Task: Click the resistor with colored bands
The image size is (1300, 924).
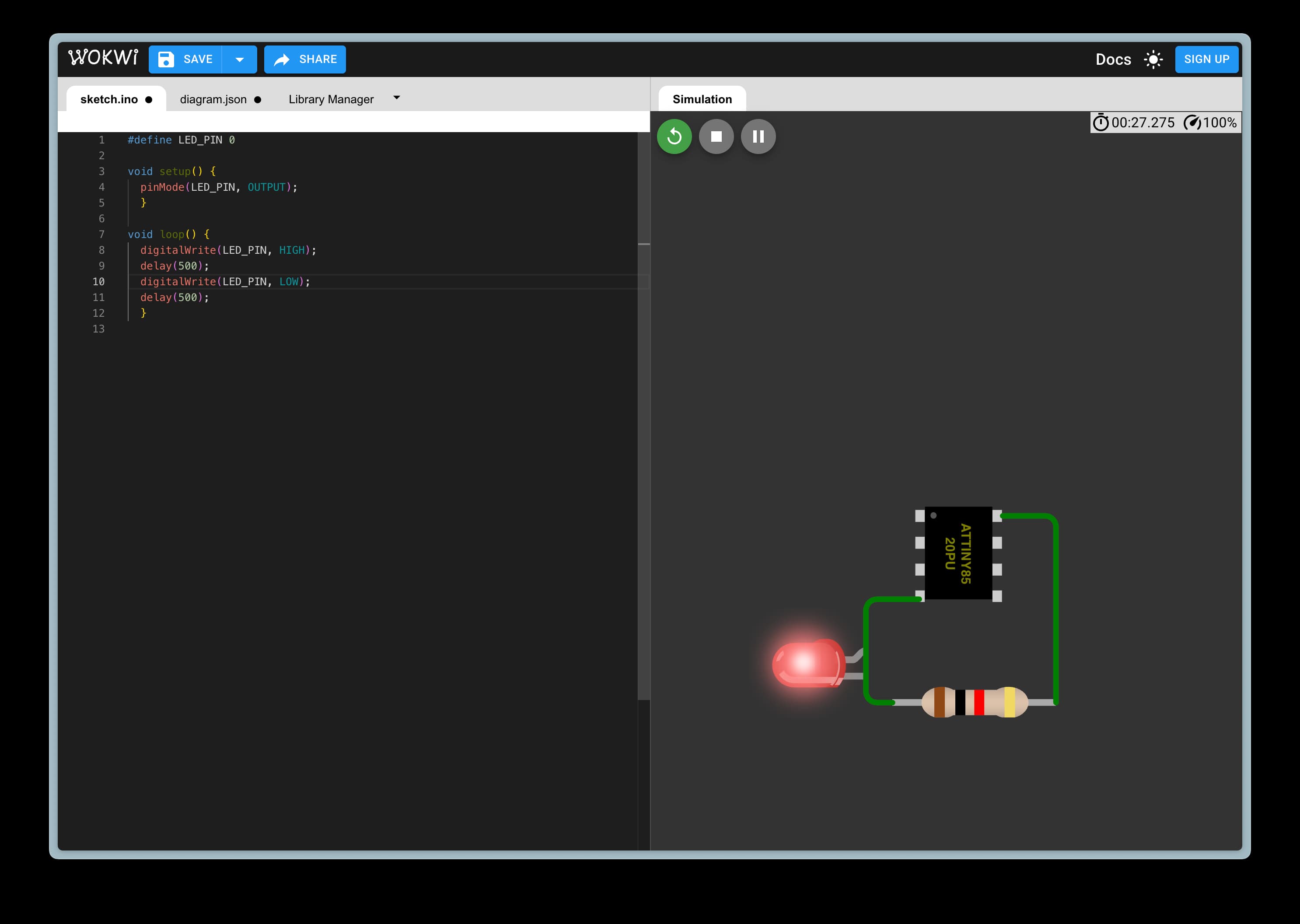Action: click(x=974, y=702)
